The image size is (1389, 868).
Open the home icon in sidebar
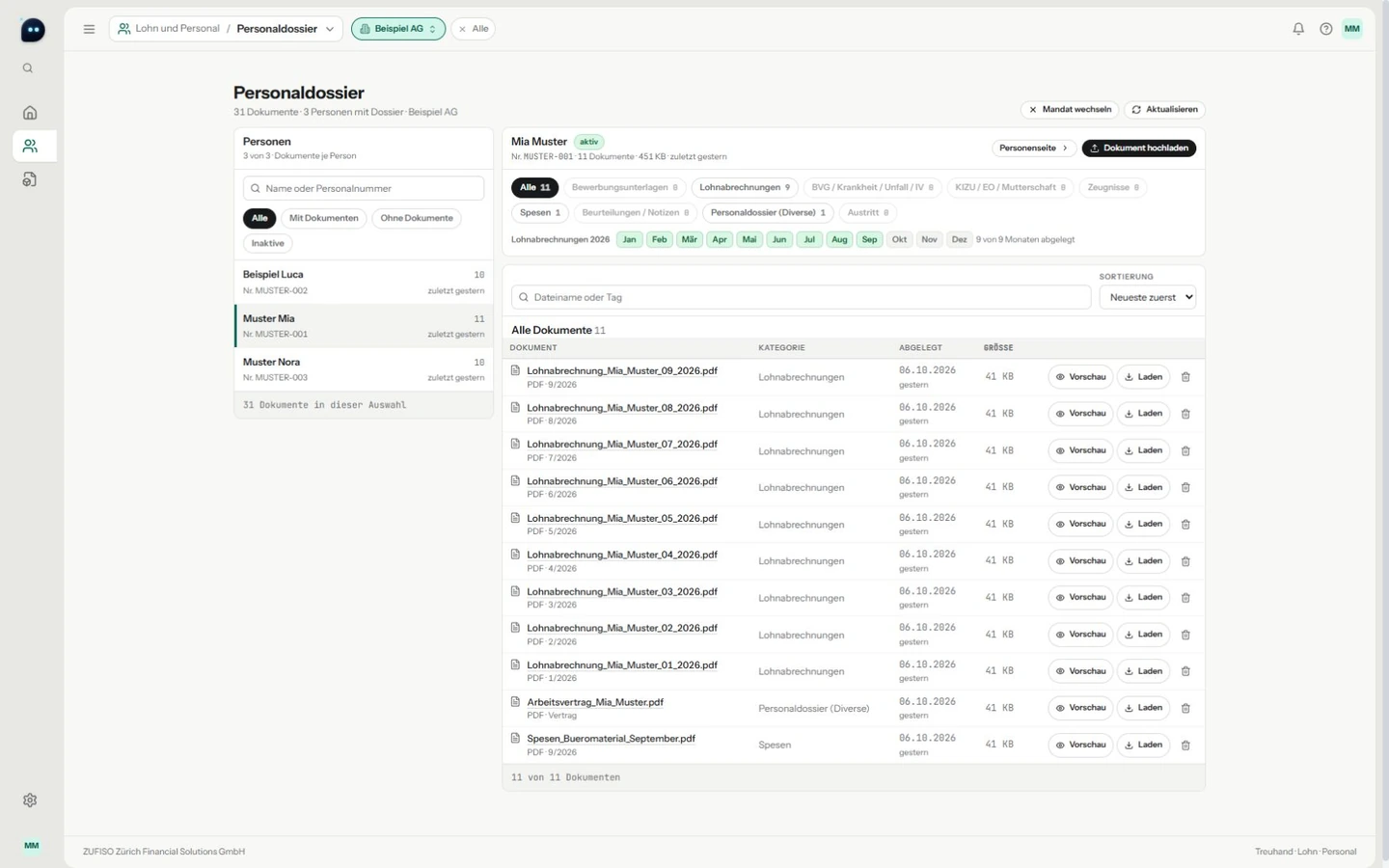pyautogui.click(x=30, y=113)
